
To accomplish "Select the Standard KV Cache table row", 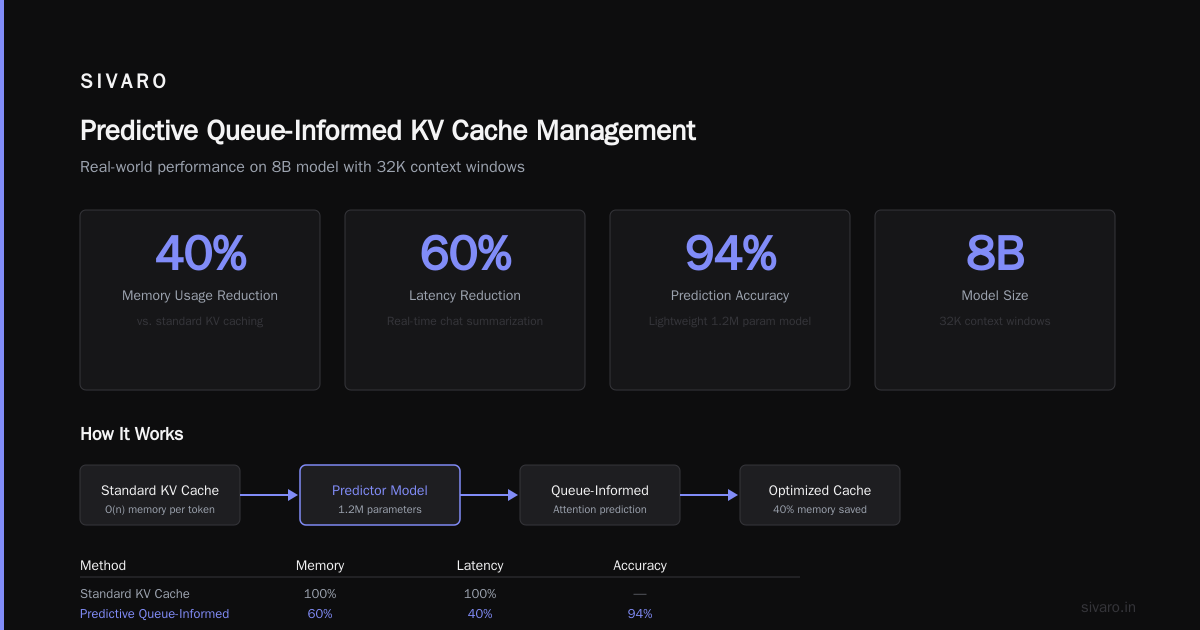I will point(440,594).
